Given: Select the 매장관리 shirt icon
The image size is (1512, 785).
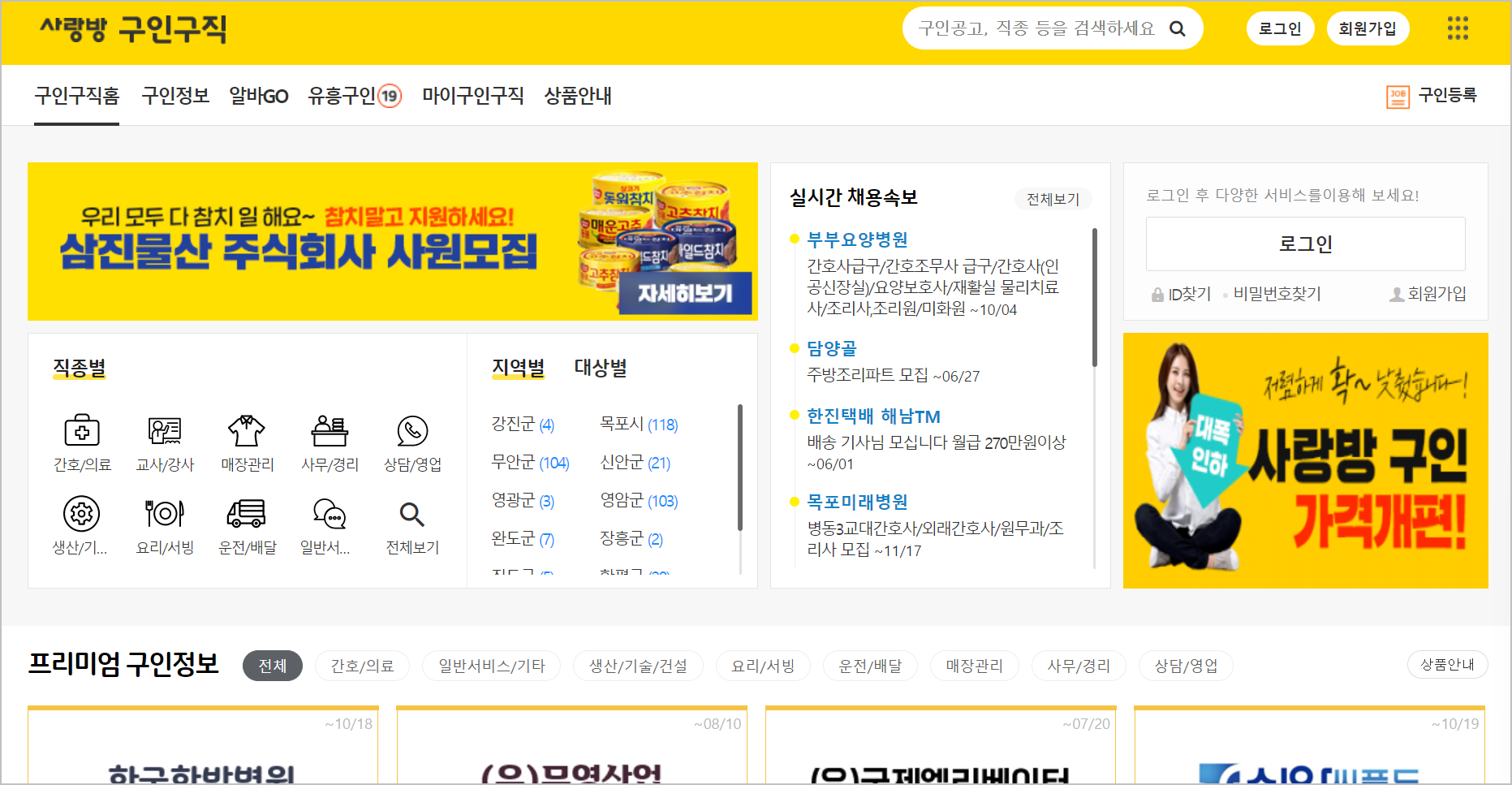Looking at the screenshot, I should point(247,430).
